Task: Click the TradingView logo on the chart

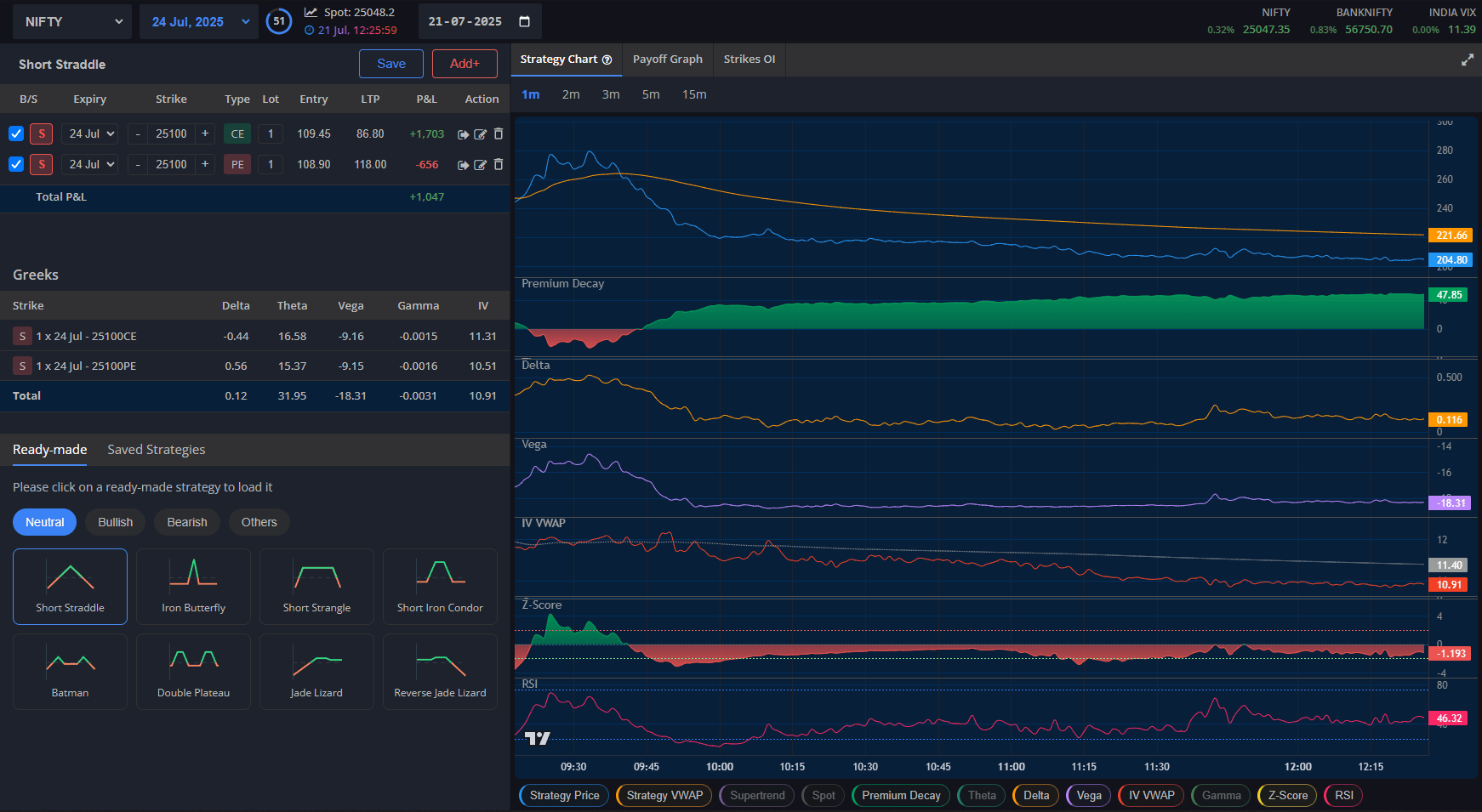Action: pos(537,738)
